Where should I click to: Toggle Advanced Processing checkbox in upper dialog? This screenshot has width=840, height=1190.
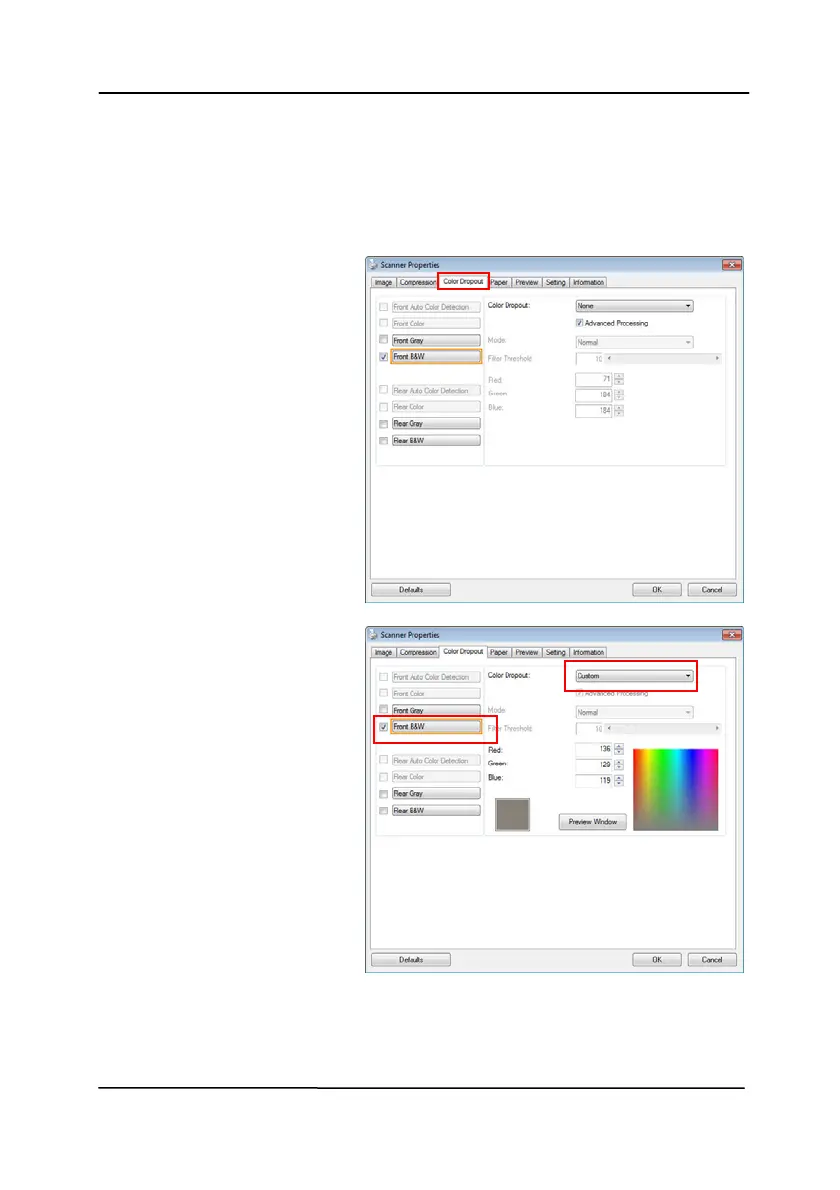coord(579,323)
